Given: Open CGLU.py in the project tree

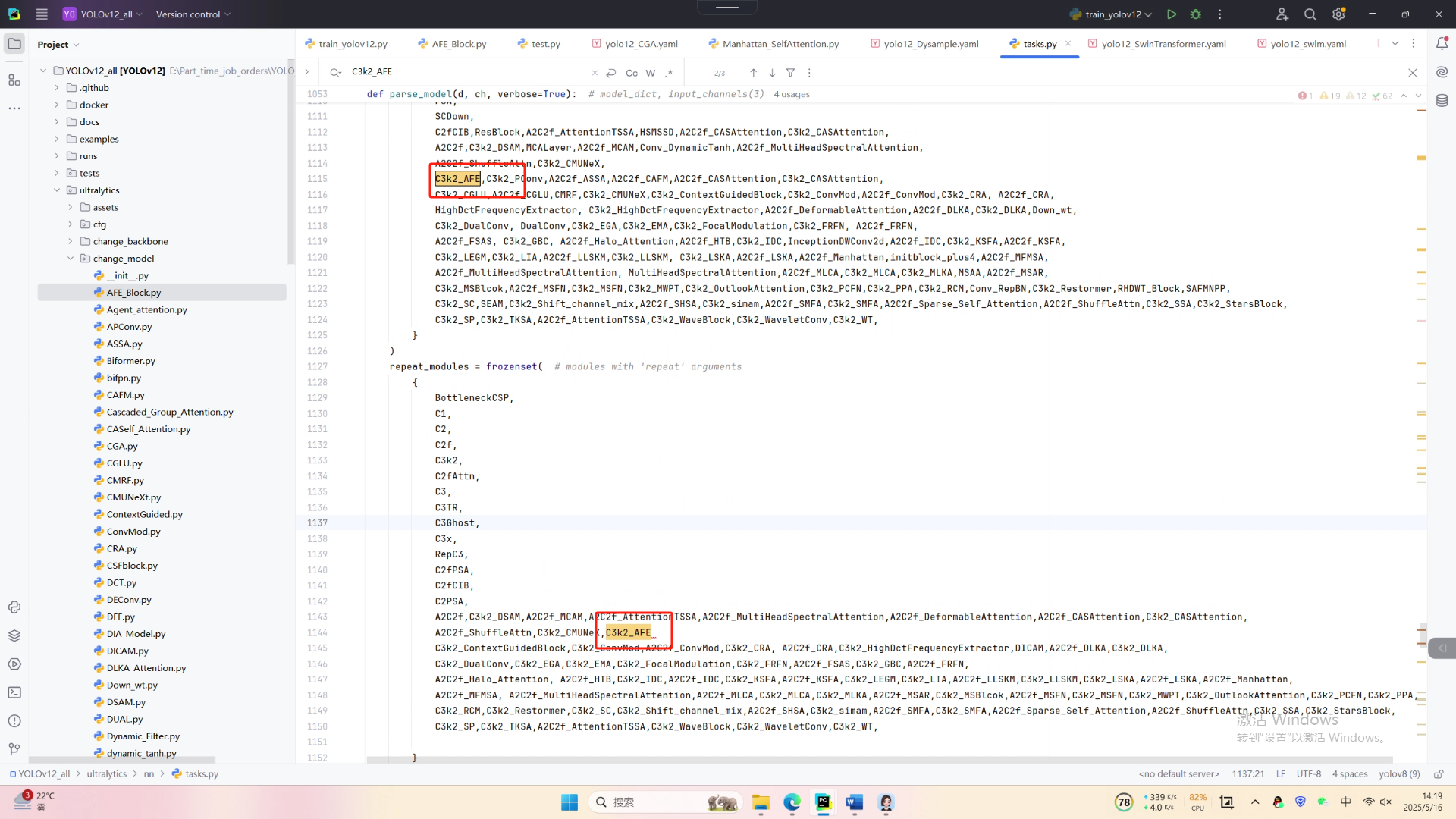Looking at the screenshot, I should 124,463.
